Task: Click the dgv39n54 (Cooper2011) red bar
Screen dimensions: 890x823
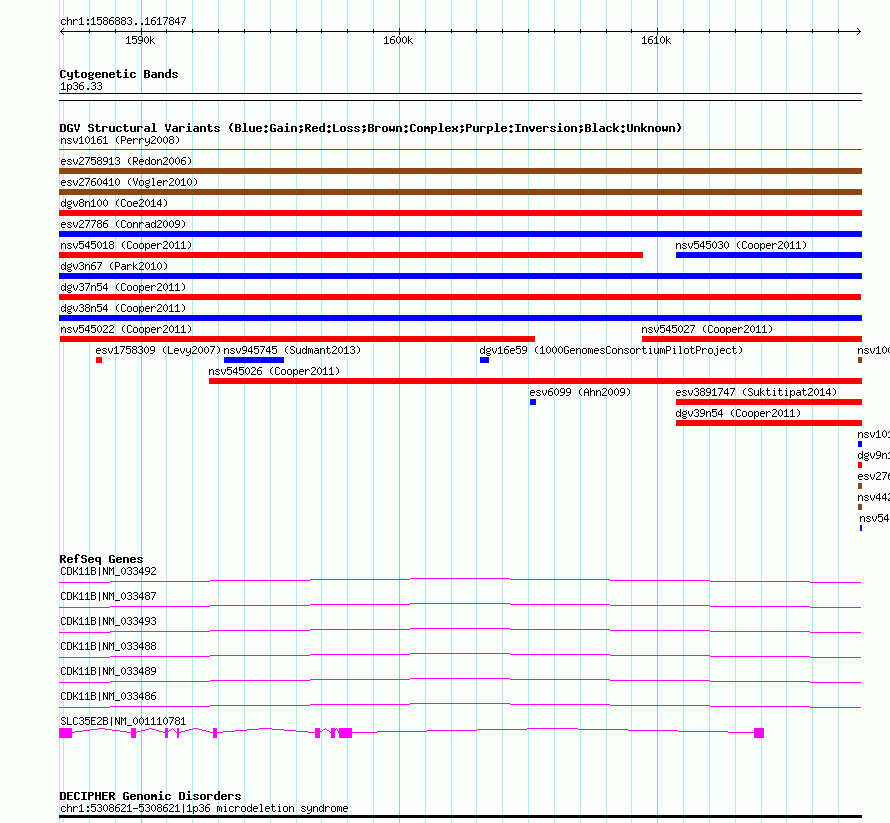Action: tap(769, 423)
